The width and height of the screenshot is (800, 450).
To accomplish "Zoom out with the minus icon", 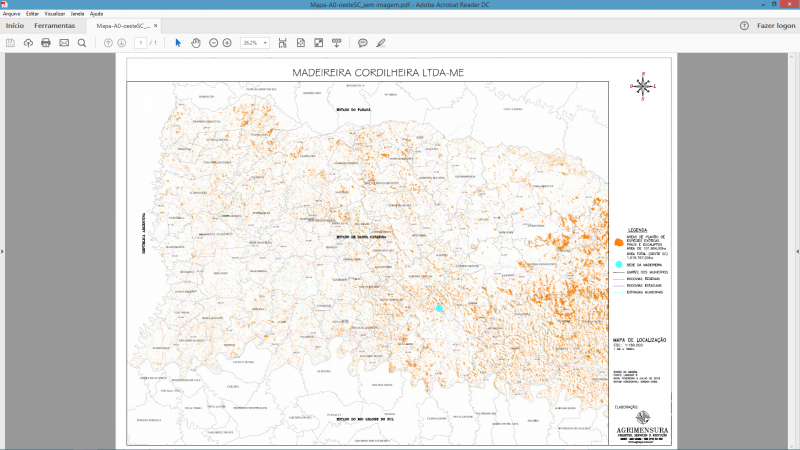I will point(214,43).
